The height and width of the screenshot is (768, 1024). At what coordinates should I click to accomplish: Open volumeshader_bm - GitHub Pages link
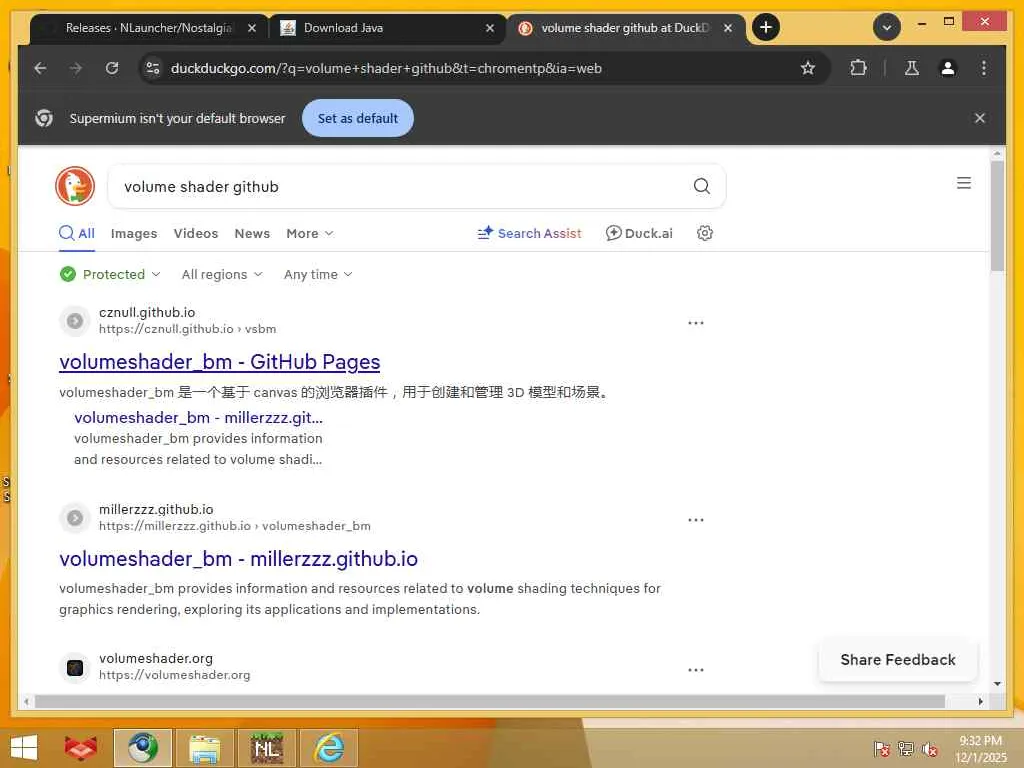pyautogui.click(x=219, y=362)
